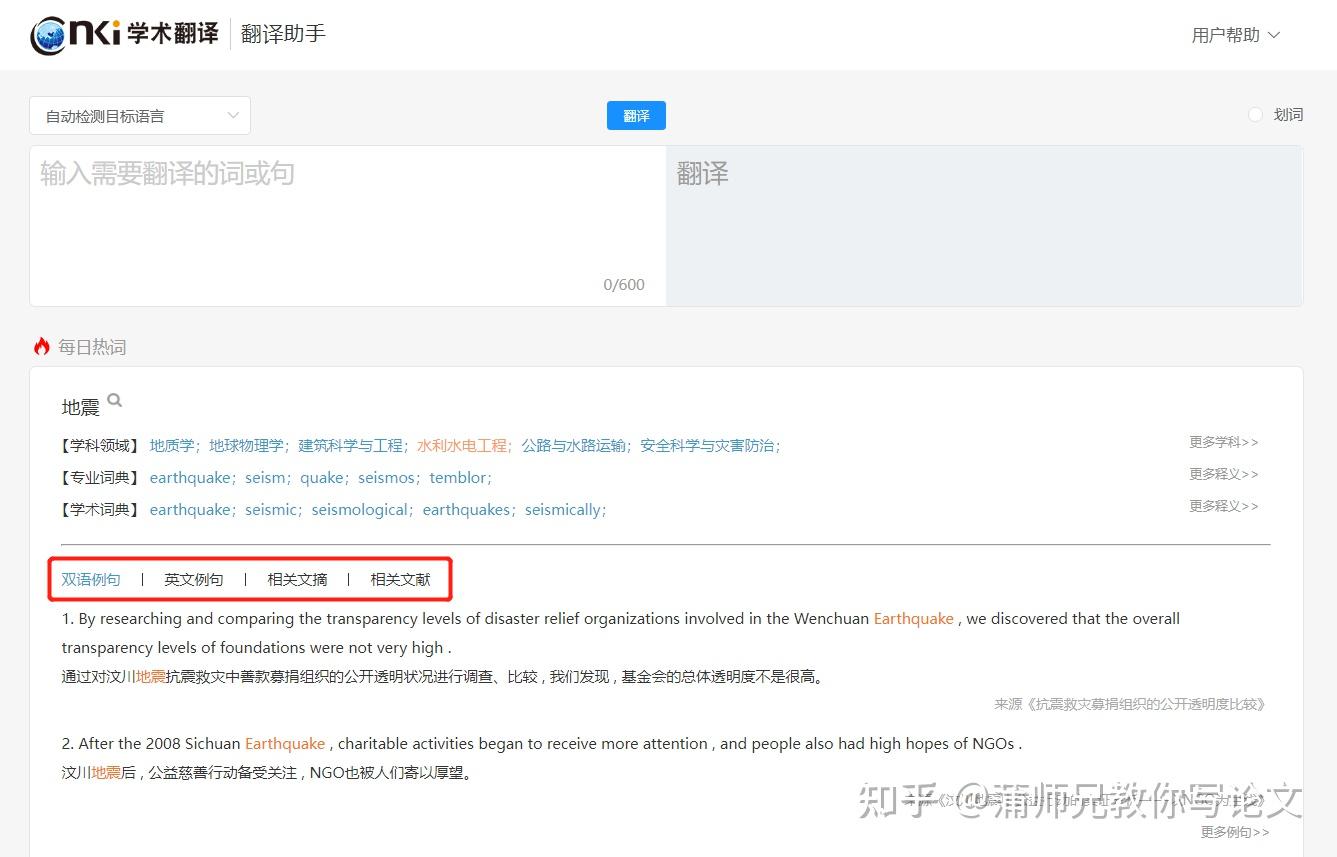Click the temblor translation link
This screenshot has height=857, width=1337.
(457, 478)
